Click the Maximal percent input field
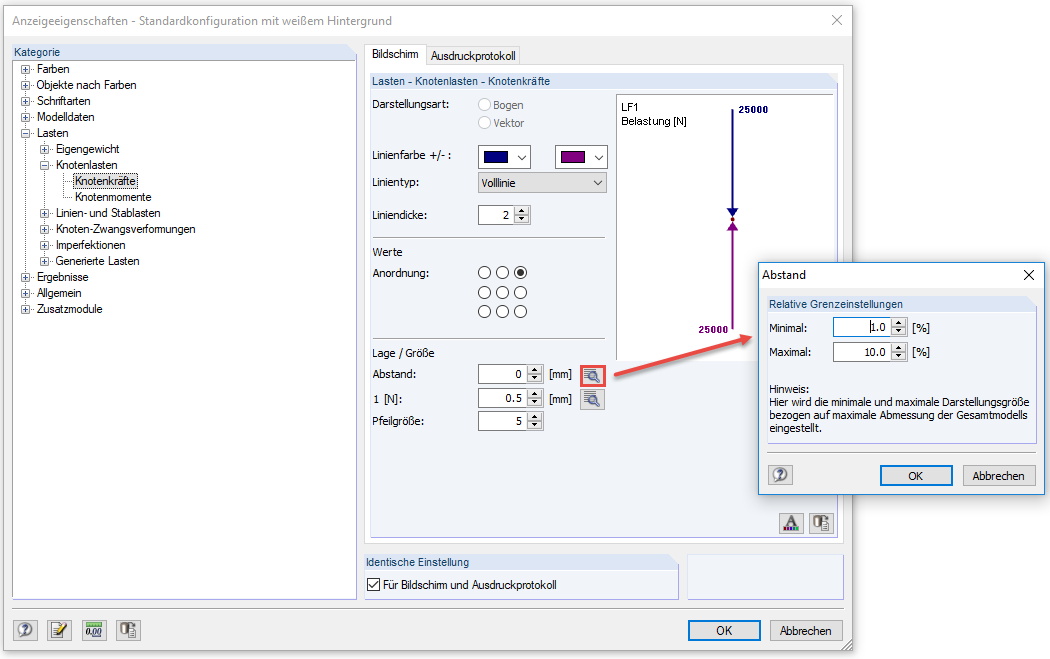The width and height of the screenshot is (1050, 659). [862, 352]
